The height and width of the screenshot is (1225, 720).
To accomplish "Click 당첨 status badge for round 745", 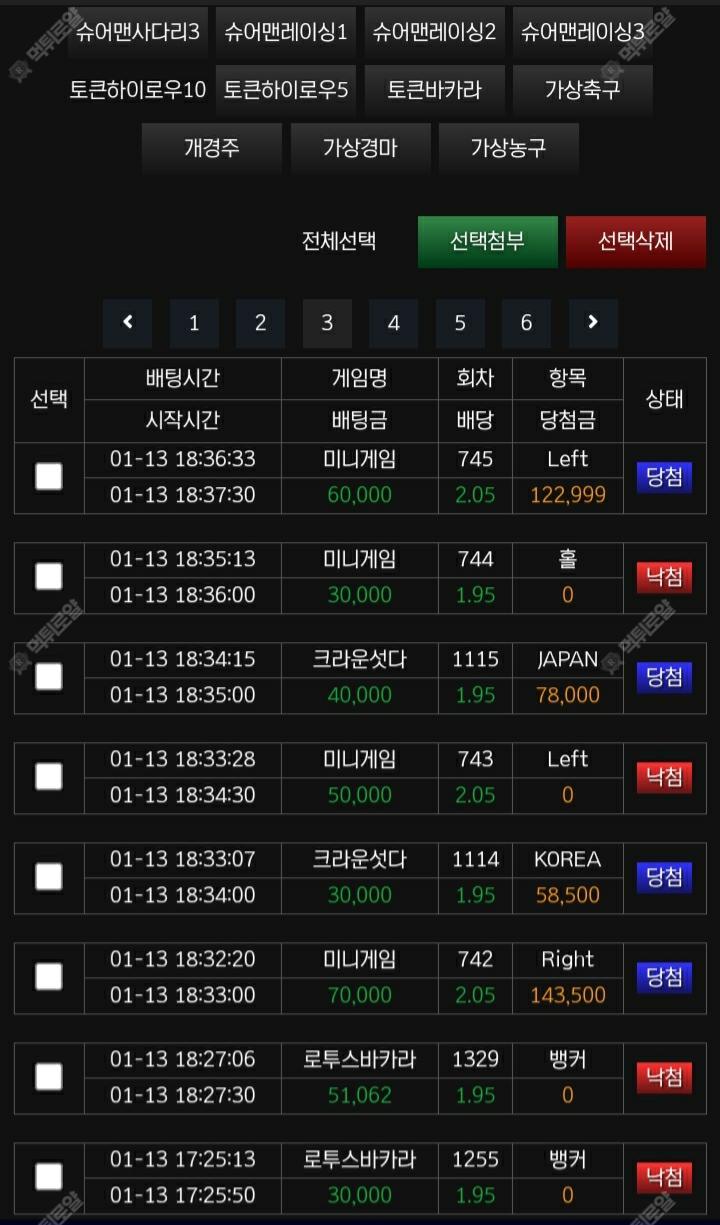I will [x=664, y=477].
